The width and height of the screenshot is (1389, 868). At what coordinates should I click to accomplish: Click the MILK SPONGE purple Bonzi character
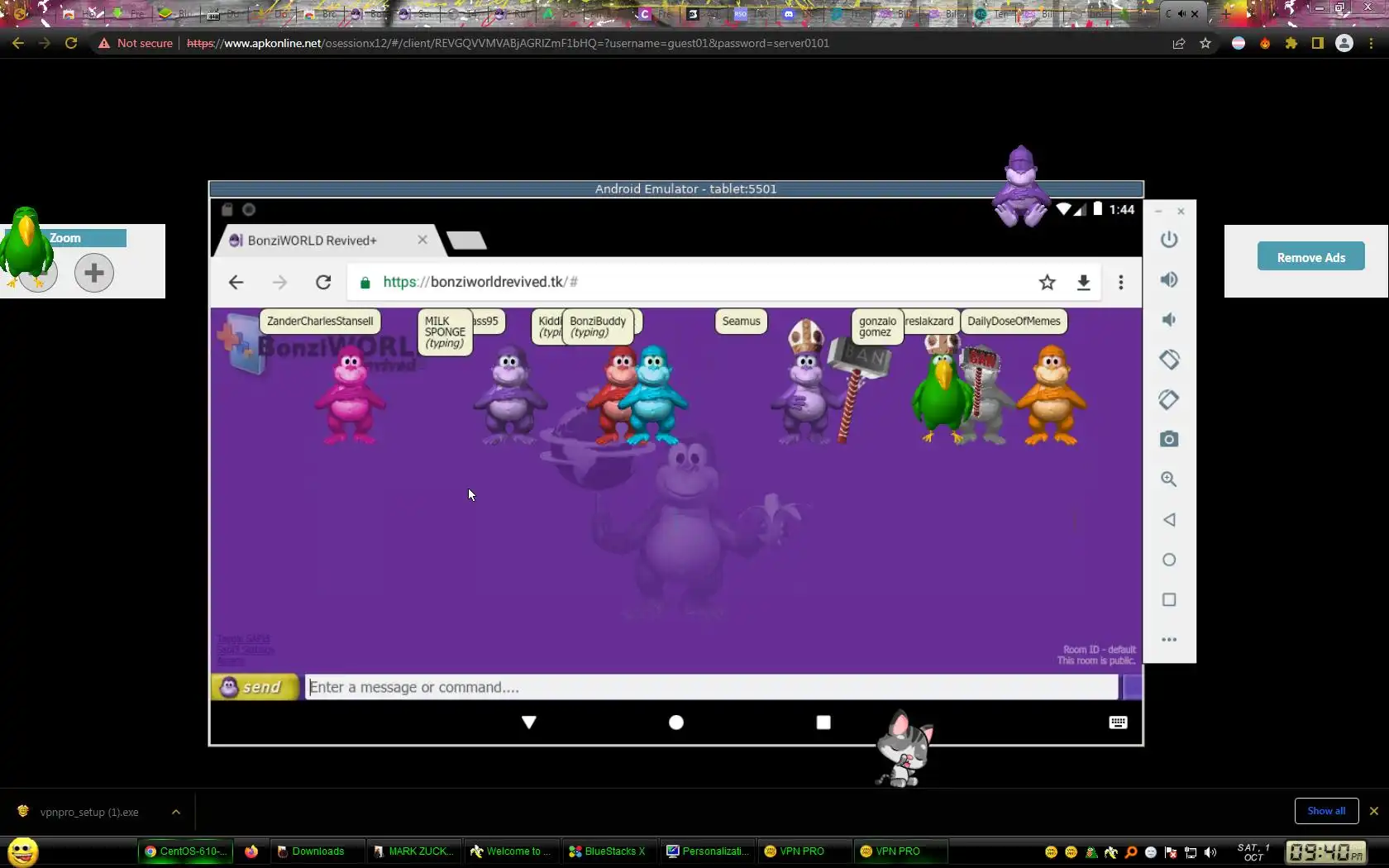(x=509, y=395)
